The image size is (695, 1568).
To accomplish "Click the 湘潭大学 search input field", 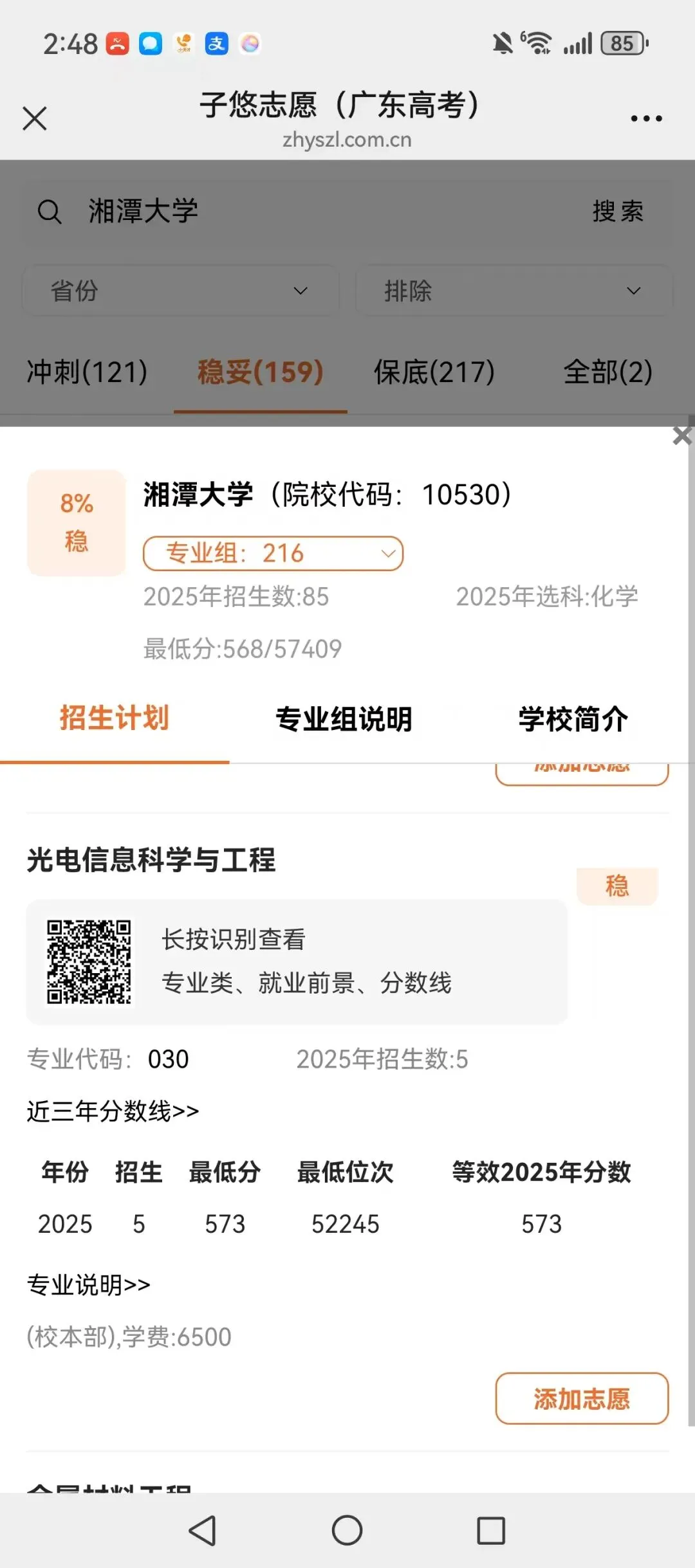I will [322, 212].
